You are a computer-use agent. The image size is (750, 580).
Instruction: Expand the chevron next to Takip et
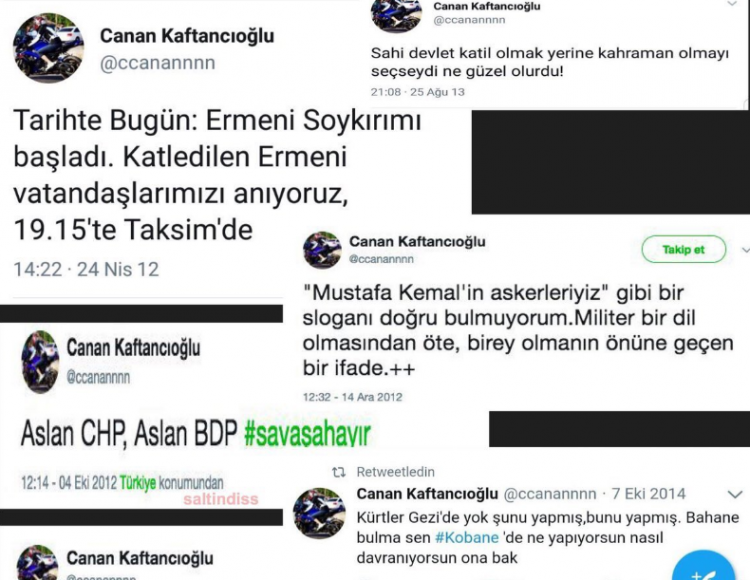pyautogui.click(x=745, y=250)
